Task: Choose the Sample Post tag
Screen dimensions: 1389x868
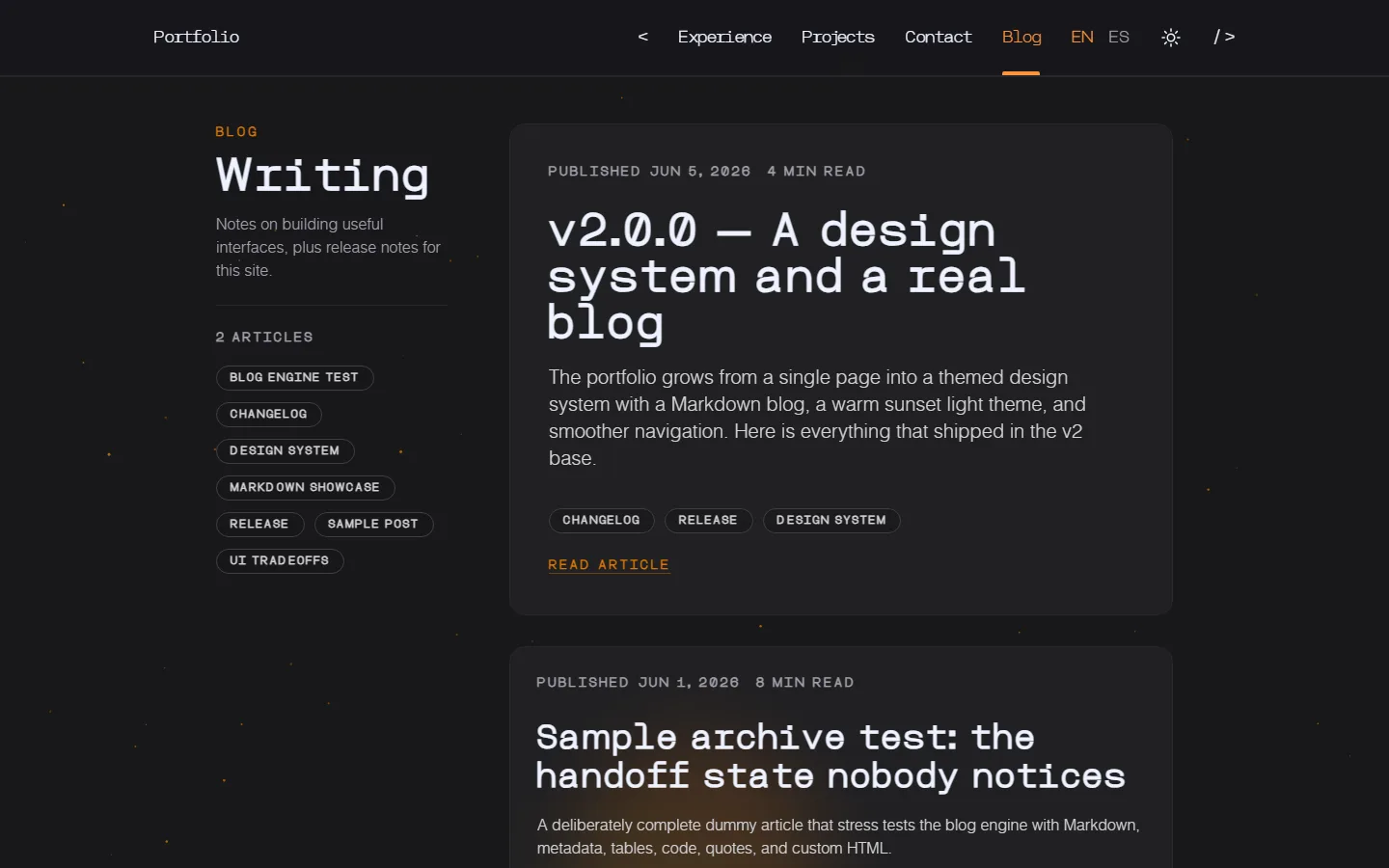Action: [373, 524]
